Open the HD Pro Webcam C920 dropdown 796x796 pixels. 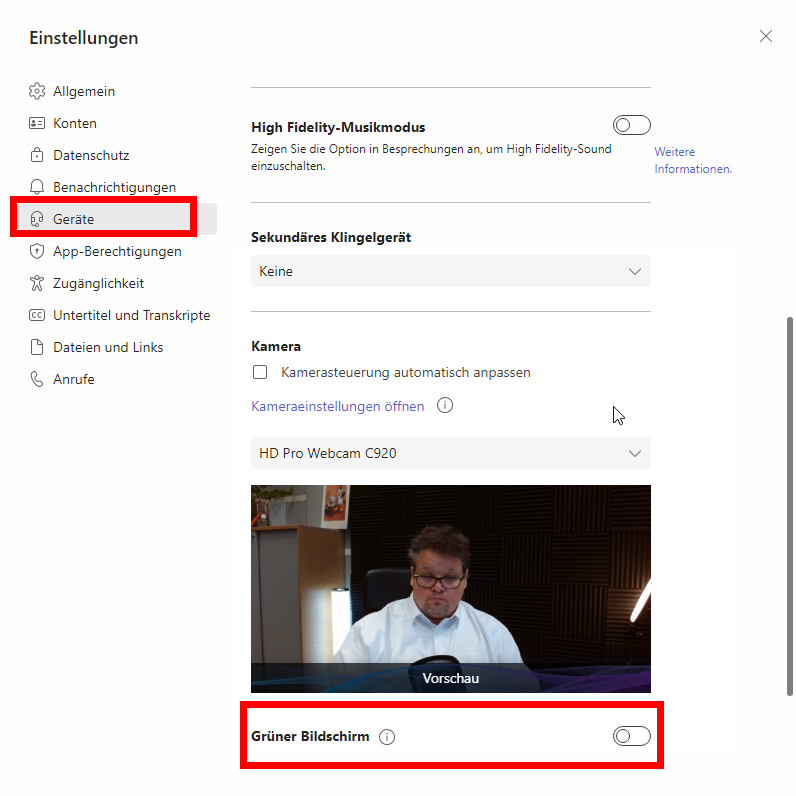pos(451,453)
